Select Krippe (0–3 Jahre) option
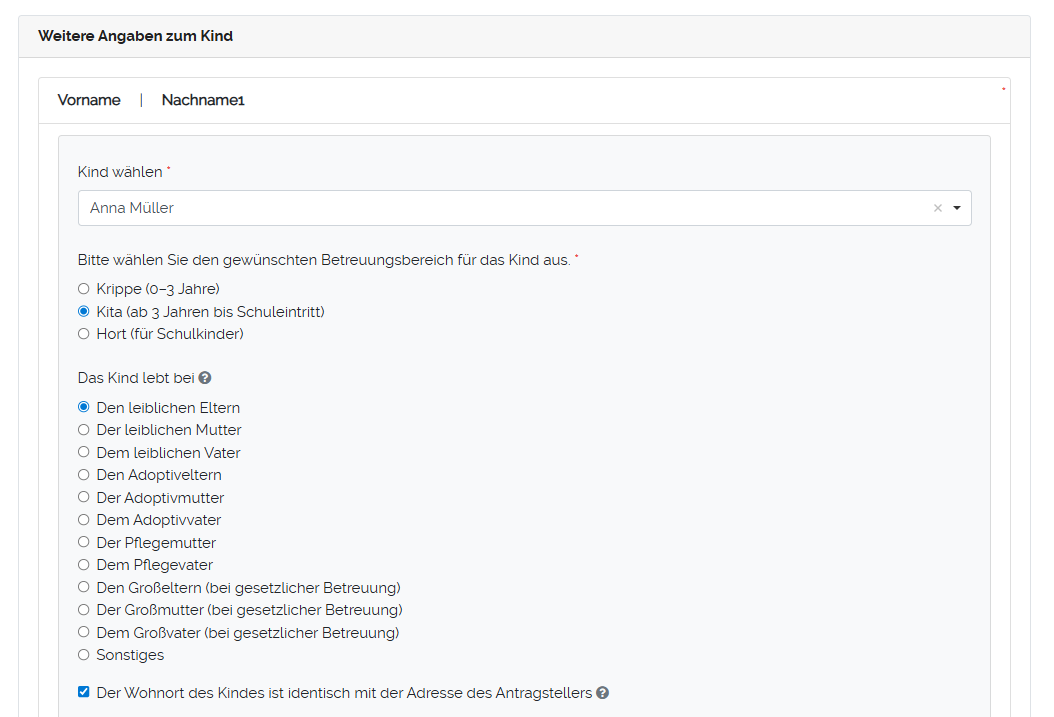The height and width of the screenshot is (717, 1054). coord(84,289)
